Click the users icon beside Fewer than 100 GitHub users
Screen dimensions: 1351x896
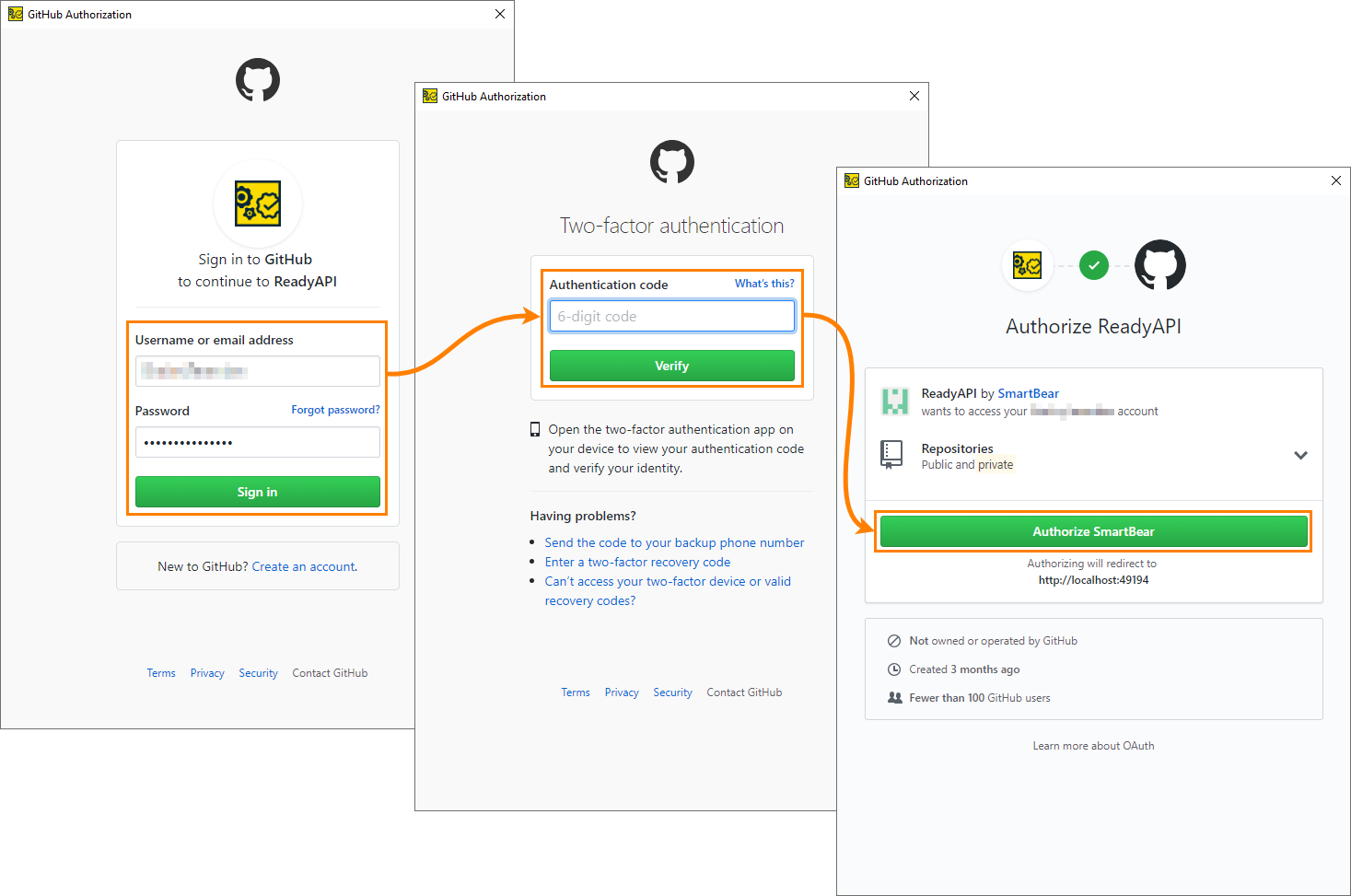click(x=894, y=698)
